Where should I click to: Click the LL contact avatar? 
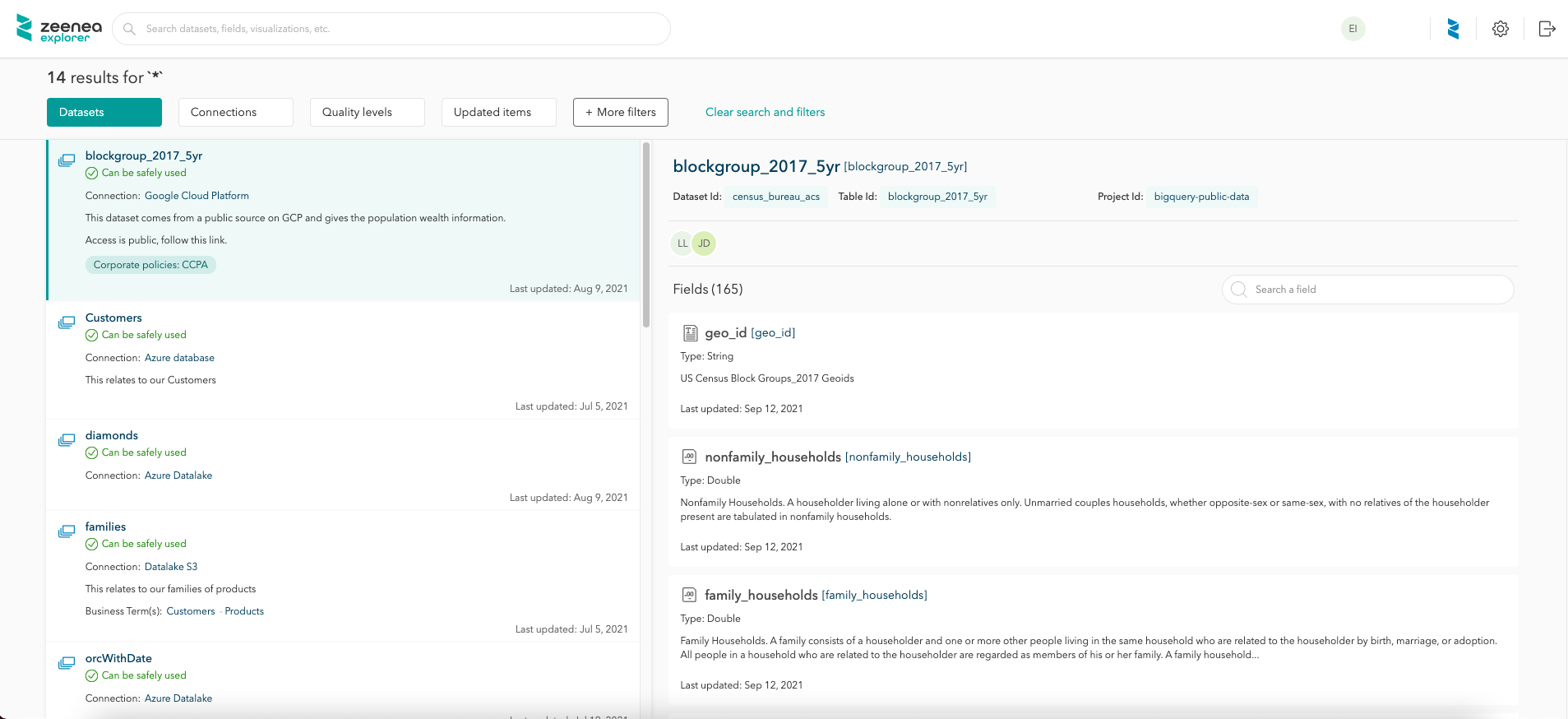(x=682, y=244)
